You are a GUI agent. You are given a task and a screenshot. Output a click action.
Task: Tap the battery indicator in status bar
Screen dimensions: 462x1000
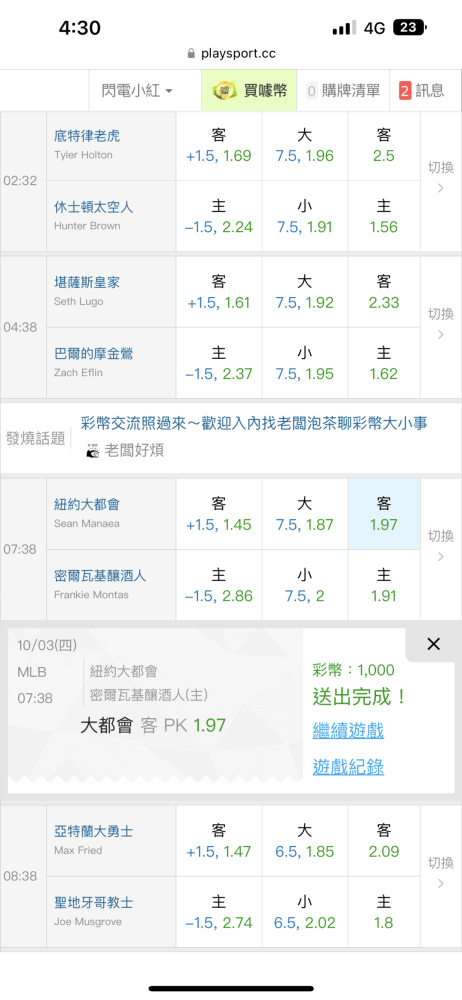click(410, 27)
